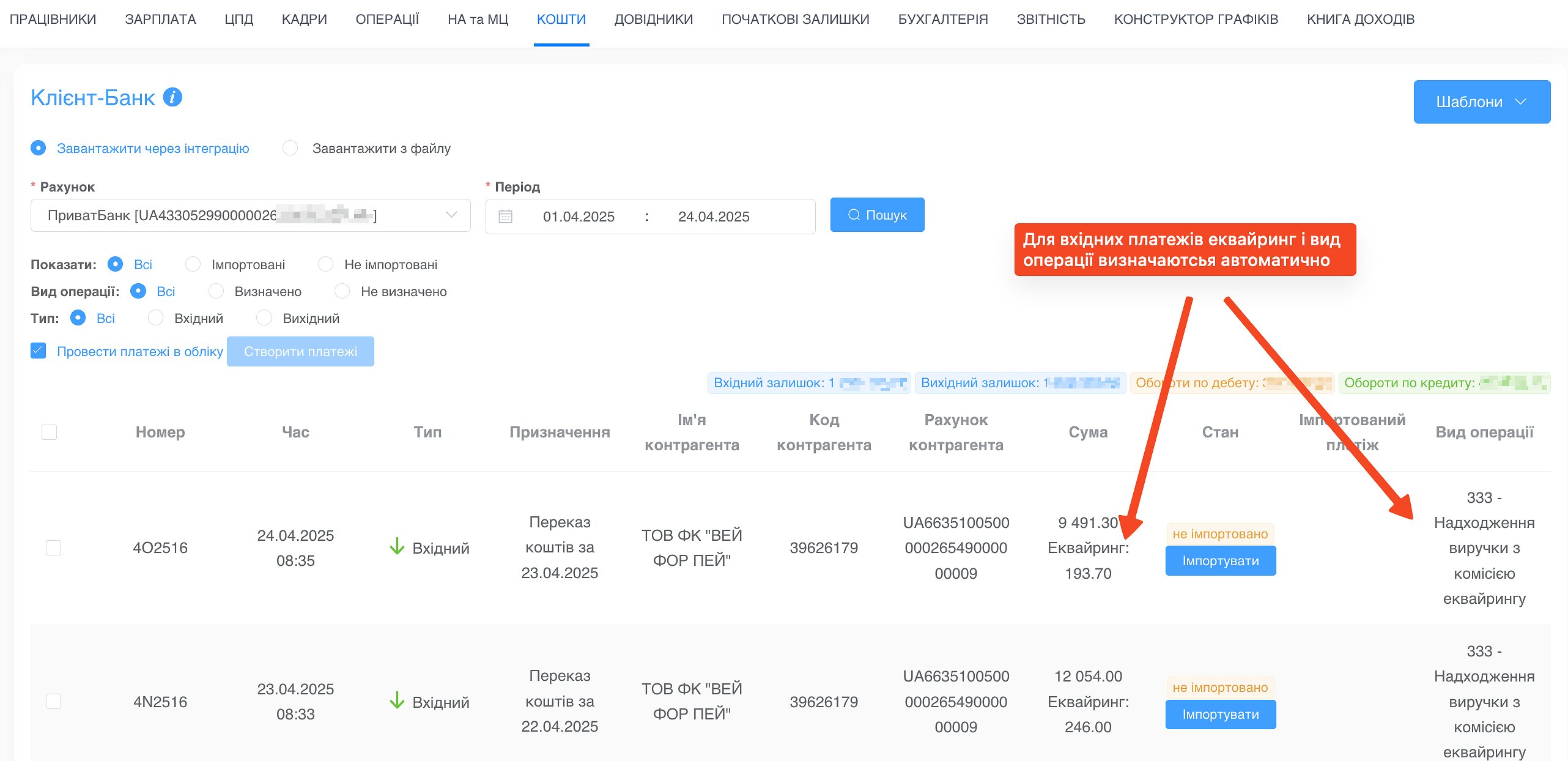Screen dimensions: 1568x761
Task: Click the Пошук search button
Action: click(877, 215)
